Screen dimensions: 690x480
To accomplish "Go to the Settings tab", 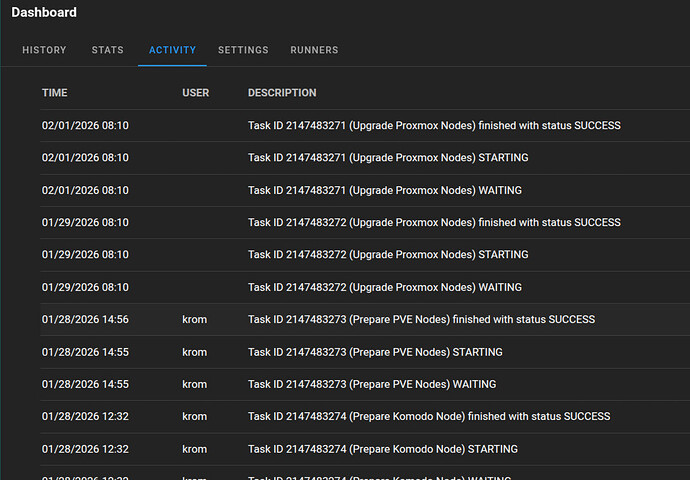I will tap(243, 50).
